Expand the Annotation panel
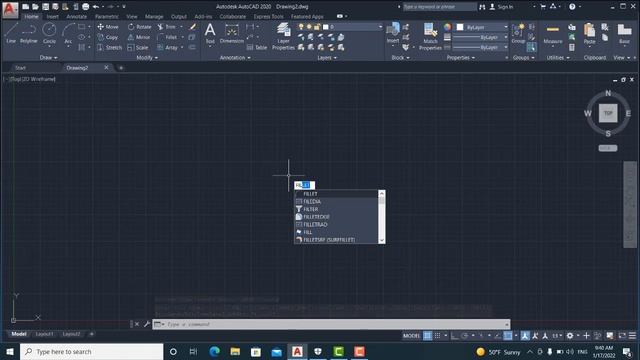This screenshot has height=360, width=640. pos(235,58)
